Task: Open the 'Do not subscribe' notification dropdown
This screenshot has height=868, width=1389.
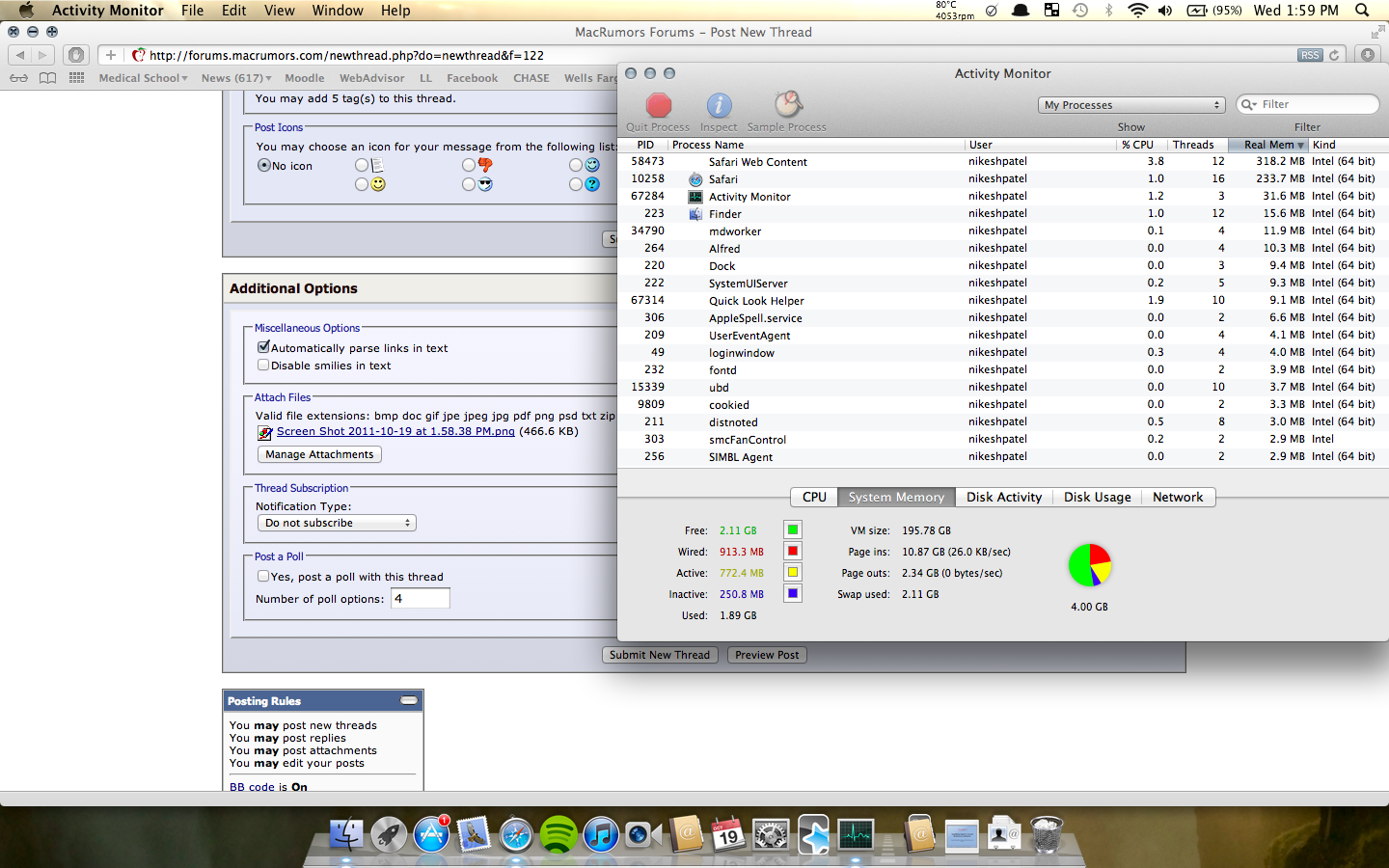Action: pos(337,523)
